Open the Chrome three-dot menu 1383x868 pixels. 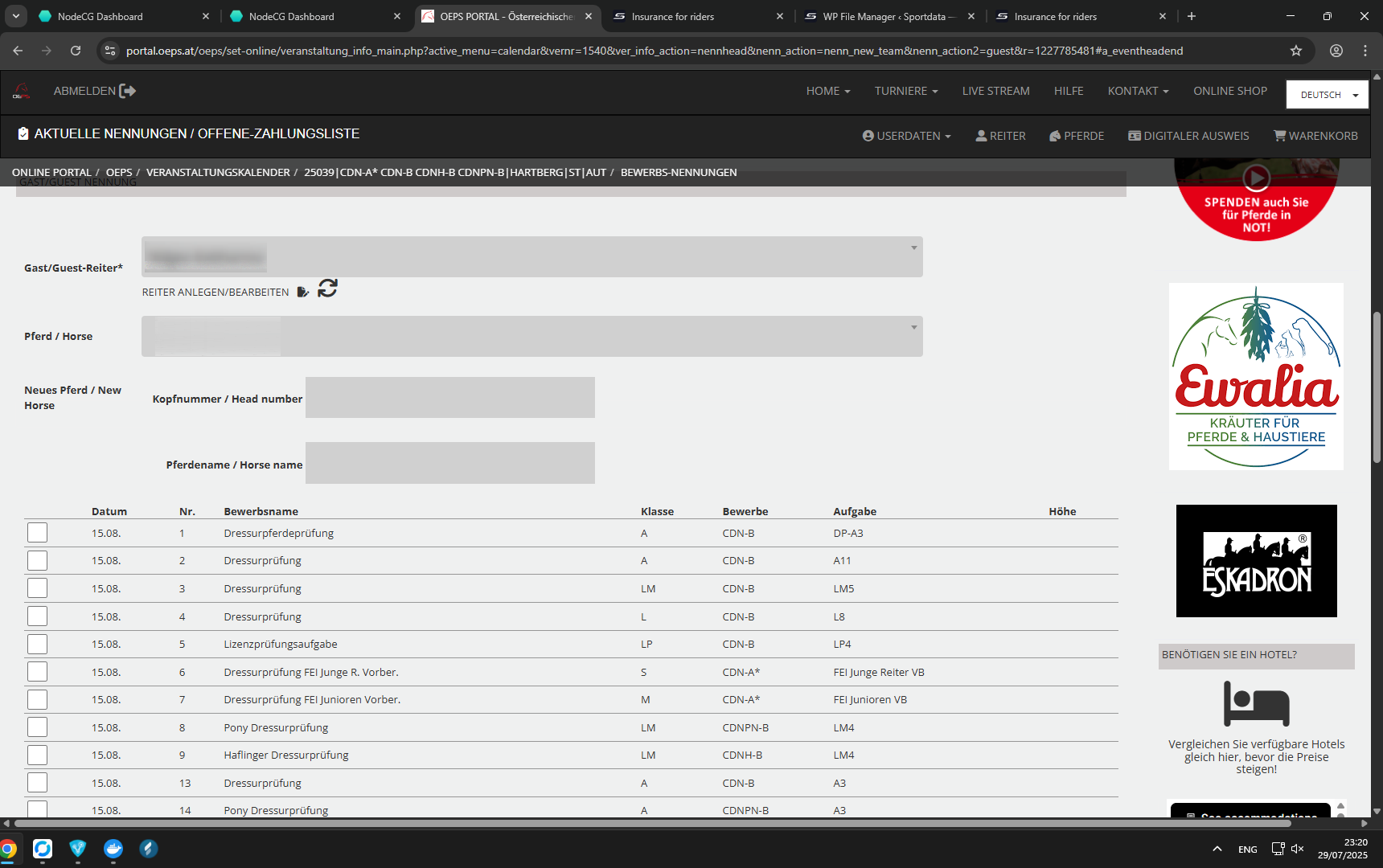click(x=1365, y=51)
